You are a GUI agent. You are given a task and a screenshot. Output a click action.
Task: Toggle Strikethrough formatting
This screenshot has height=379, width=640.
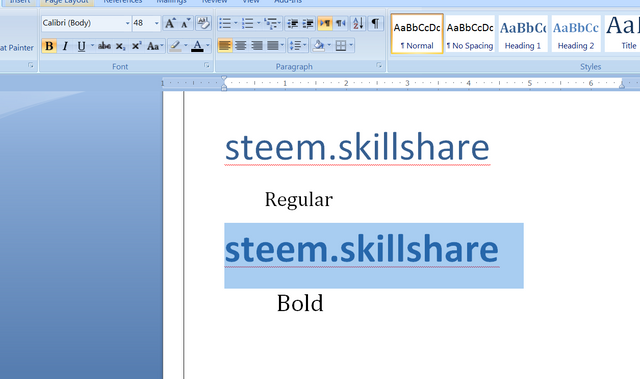click(x=104, y=46)
